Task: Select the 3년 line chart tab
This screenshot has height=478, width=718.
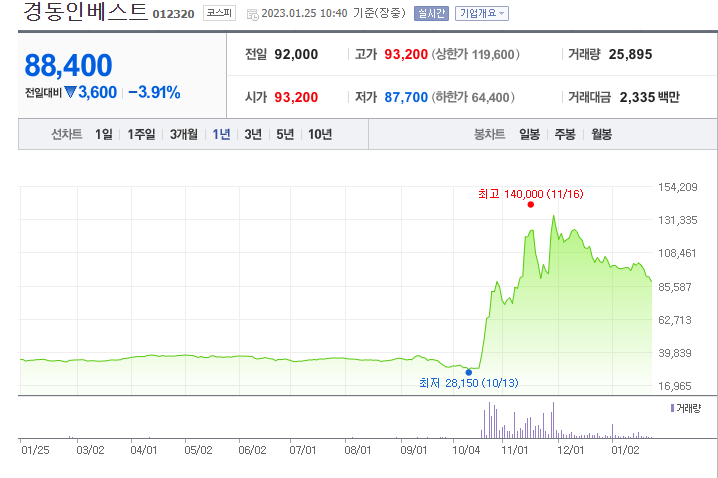Action: pyautogui.click(x=253, y=134)
